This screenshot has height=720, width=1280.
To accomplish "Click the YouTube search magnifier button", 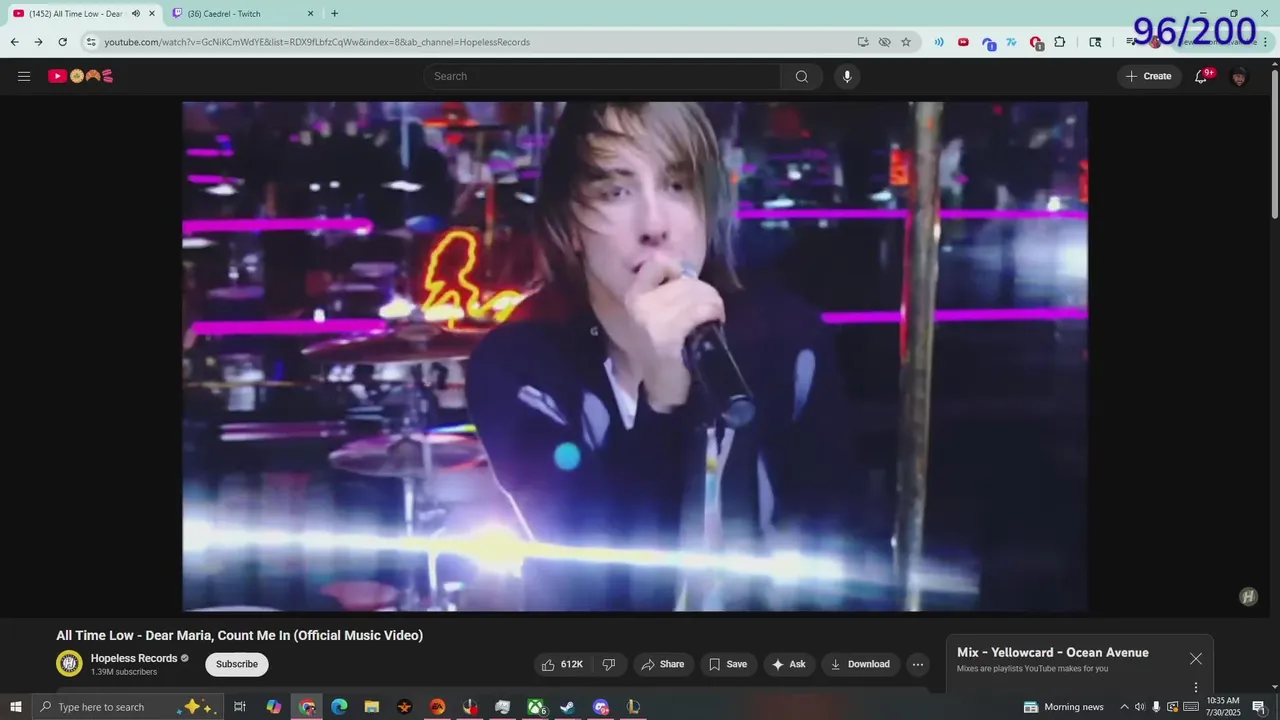I will point(801,76).
